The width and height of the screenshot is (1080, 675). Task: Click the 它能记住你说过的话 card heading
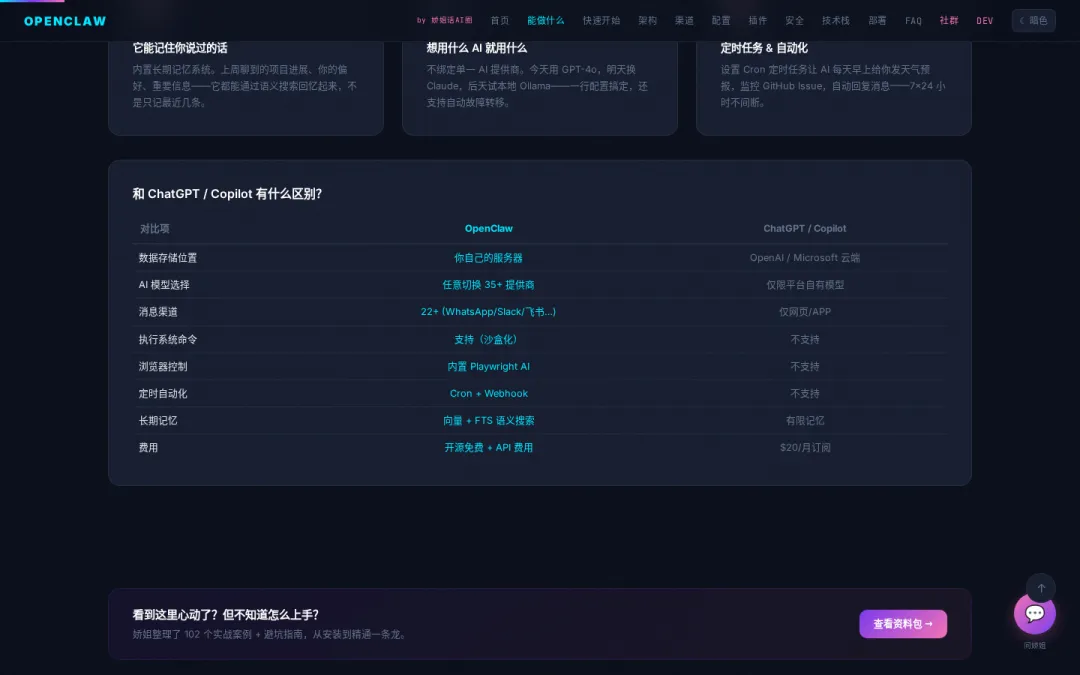coord(180,48)
